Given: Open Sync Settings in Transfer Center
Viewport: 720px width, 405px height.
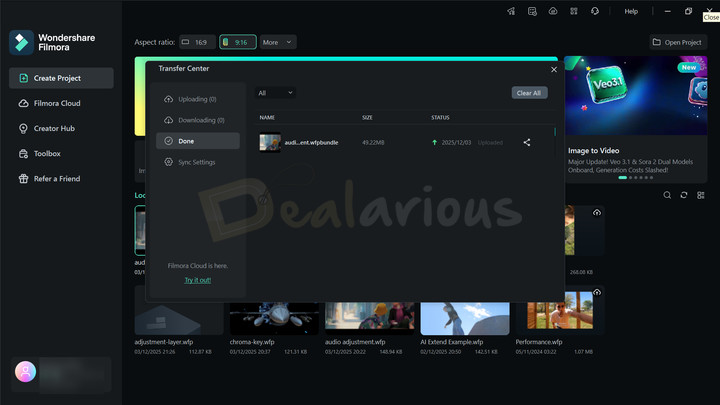Looking at the screenshot, I should click(x=196, y=162).
